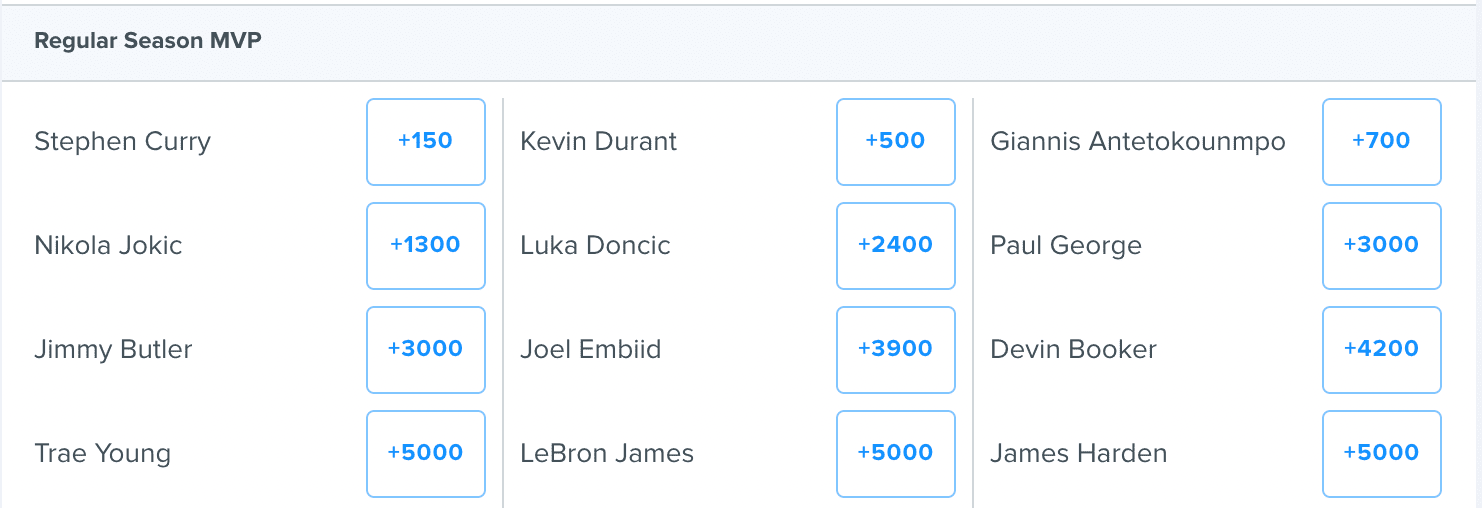Click Paul George +3000 odds button
The height and width of the screenshot is (508, 1482).
(1382, 246)
